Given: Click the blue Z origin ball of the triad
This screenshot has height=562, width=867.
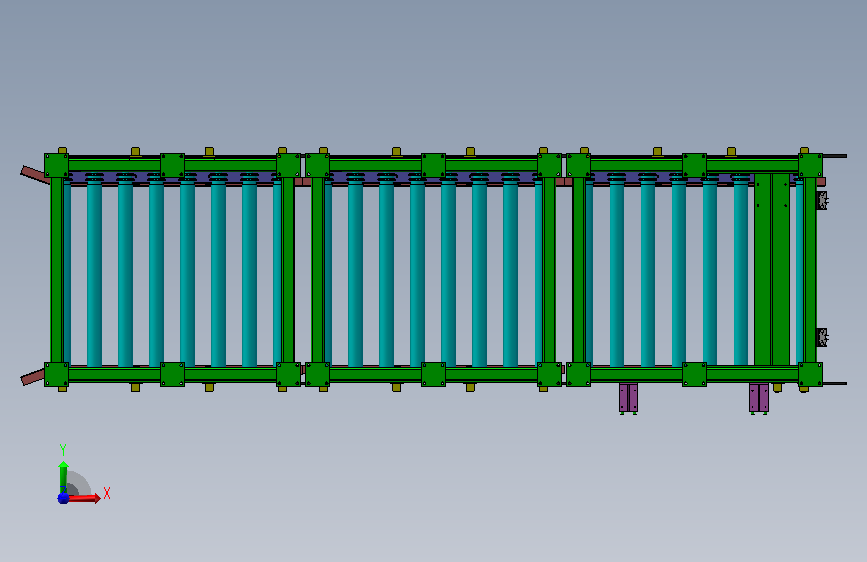Looking at the screenshot, I should (63, 498).
